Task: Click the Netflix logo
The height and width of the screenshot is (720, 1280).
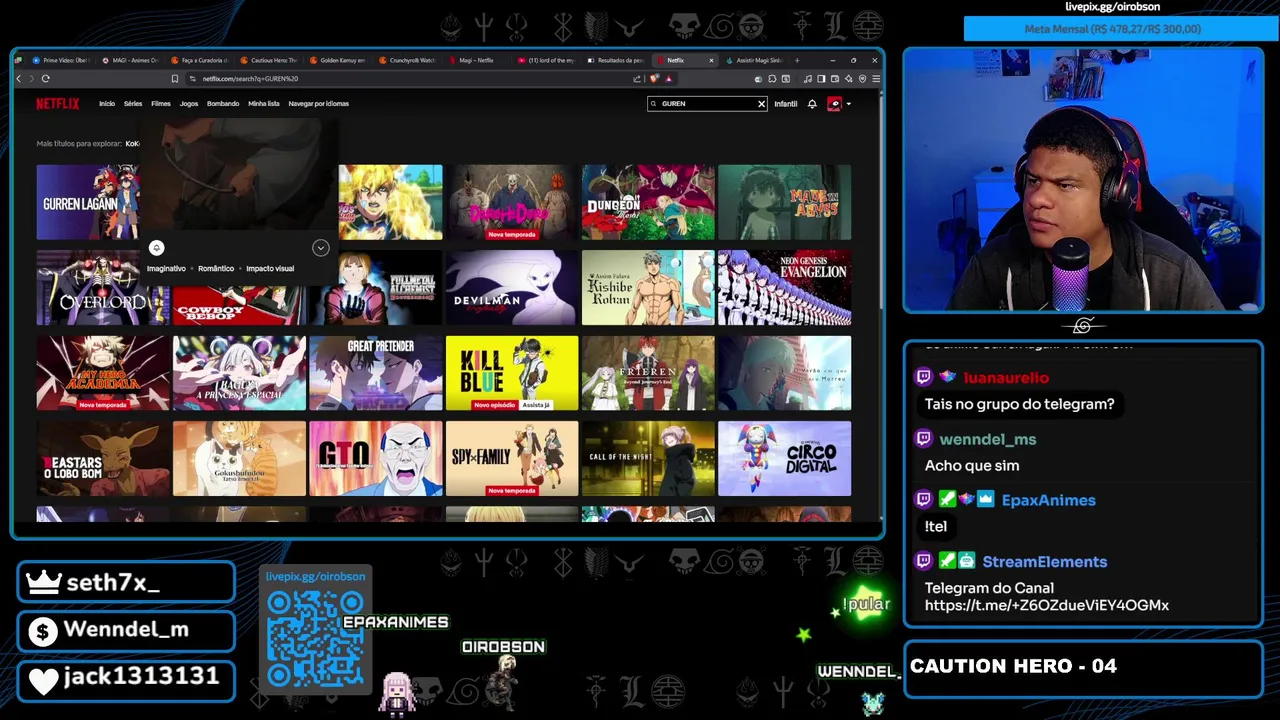Action: pyautogui.click(x=58, y=103)
